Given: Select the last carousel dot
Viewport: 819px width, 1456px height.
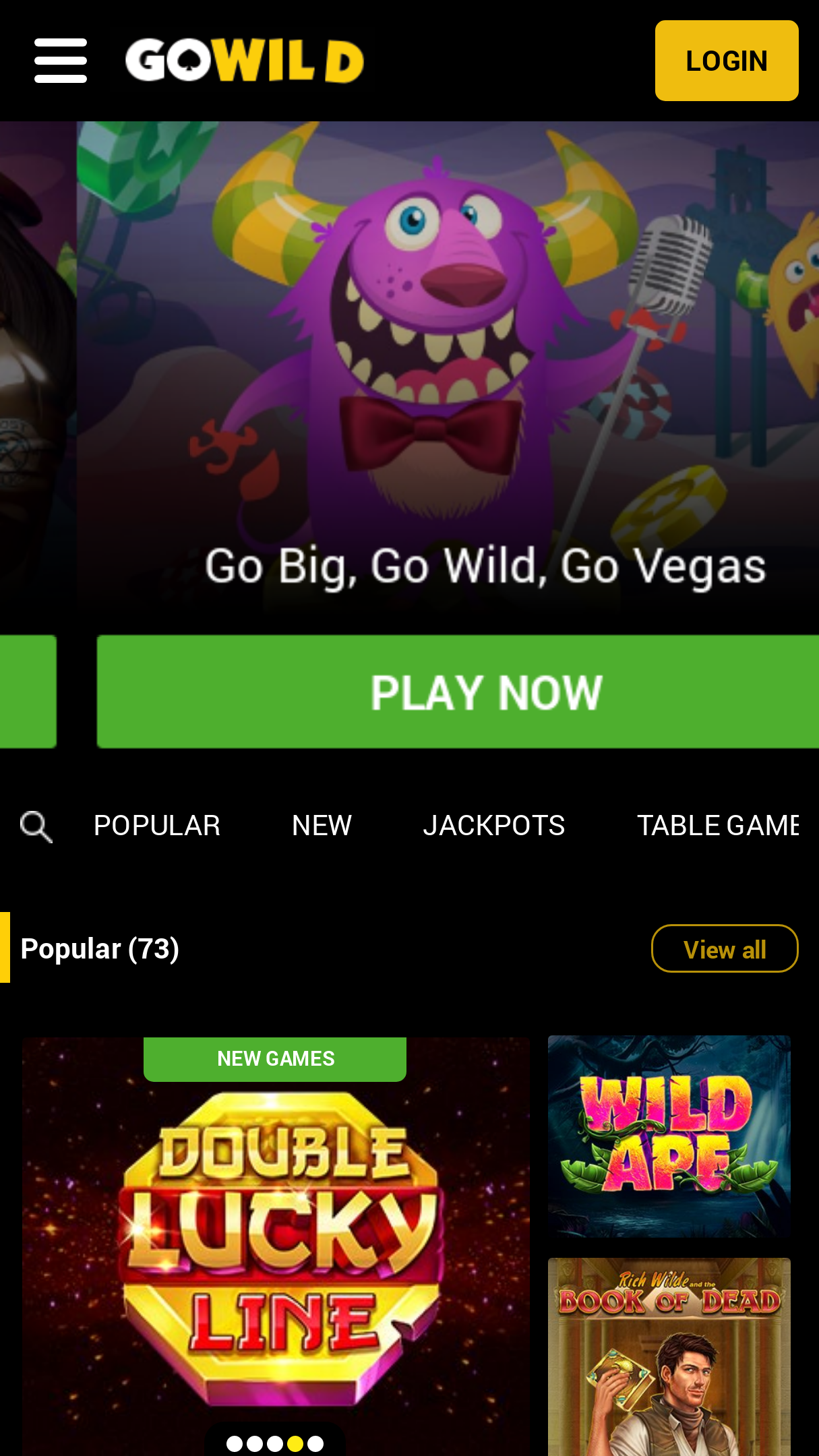Looking at the screenshot, I should click(315, 1444).
